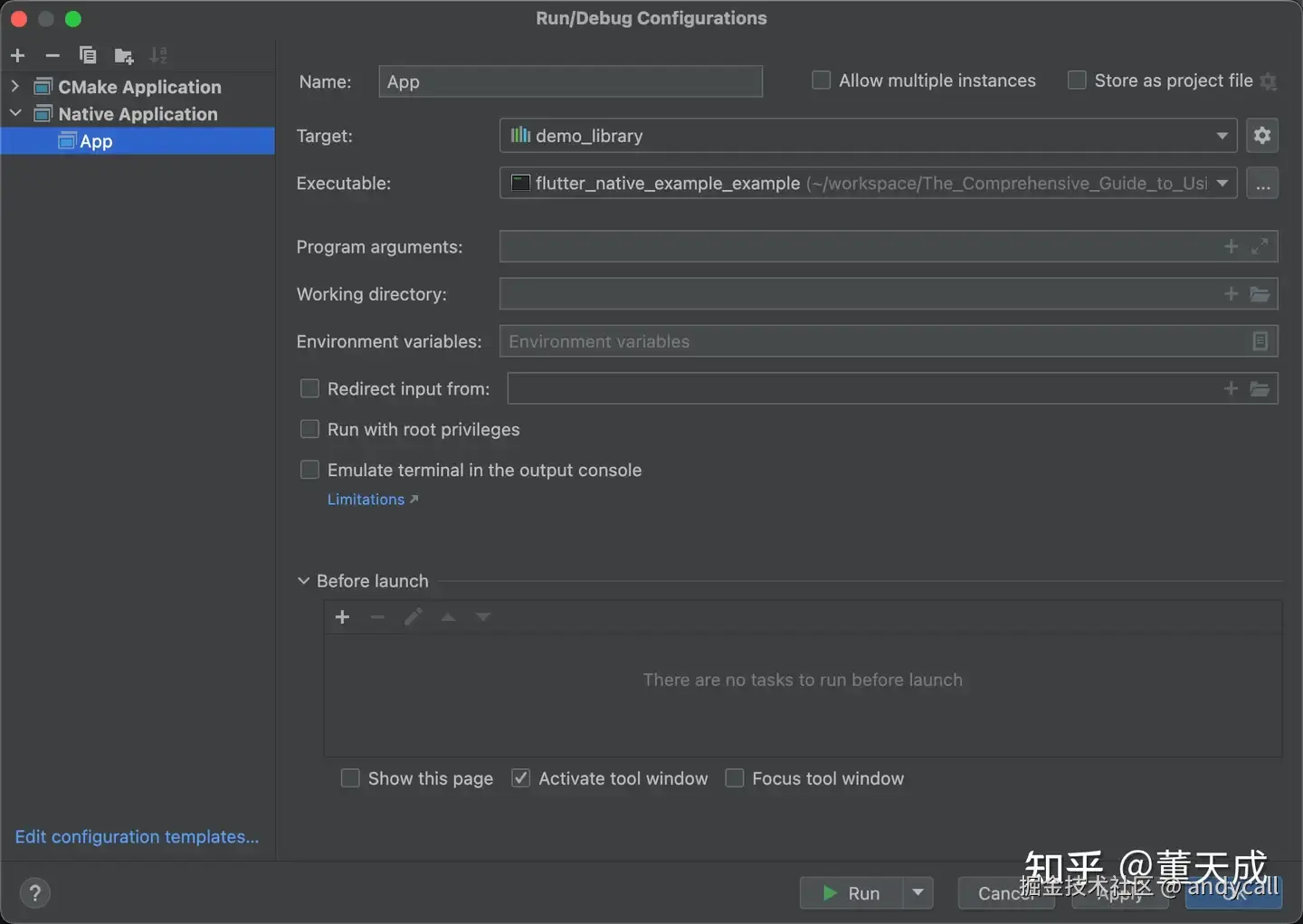Open the Run button dropdown arrow
Image resolution: width=1303 pixels, height=924 pixels.
click(x=918, y=893)
